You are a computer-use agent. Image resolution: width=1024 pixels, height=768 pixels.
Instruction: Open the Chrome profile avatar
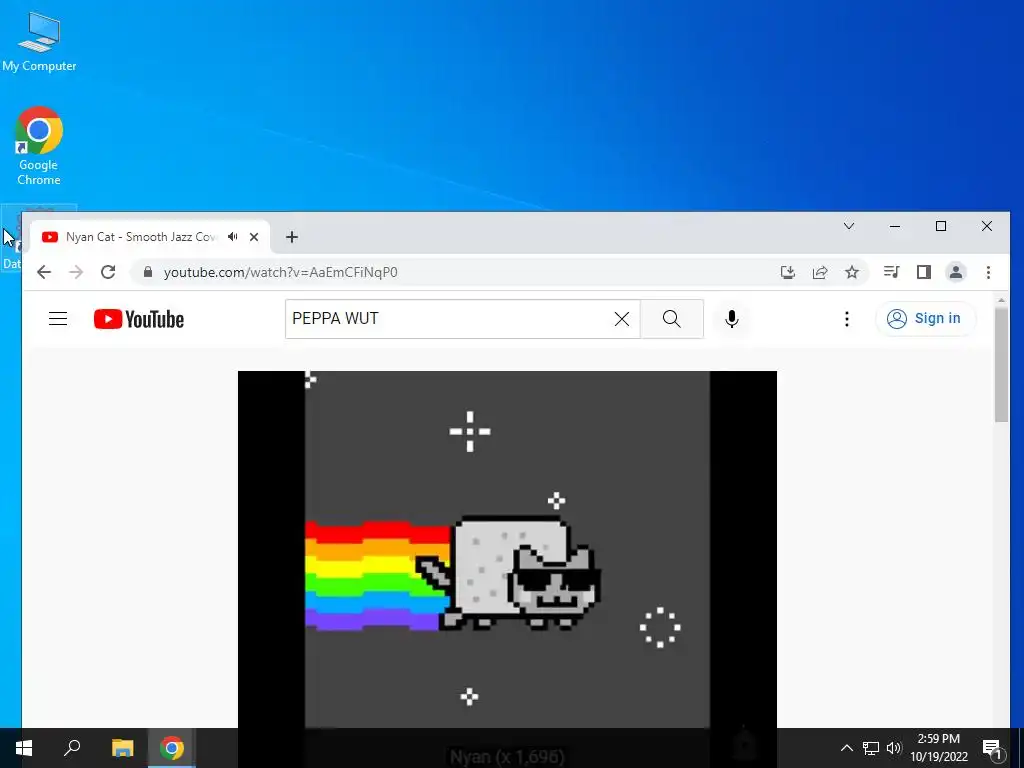[956, 272]
